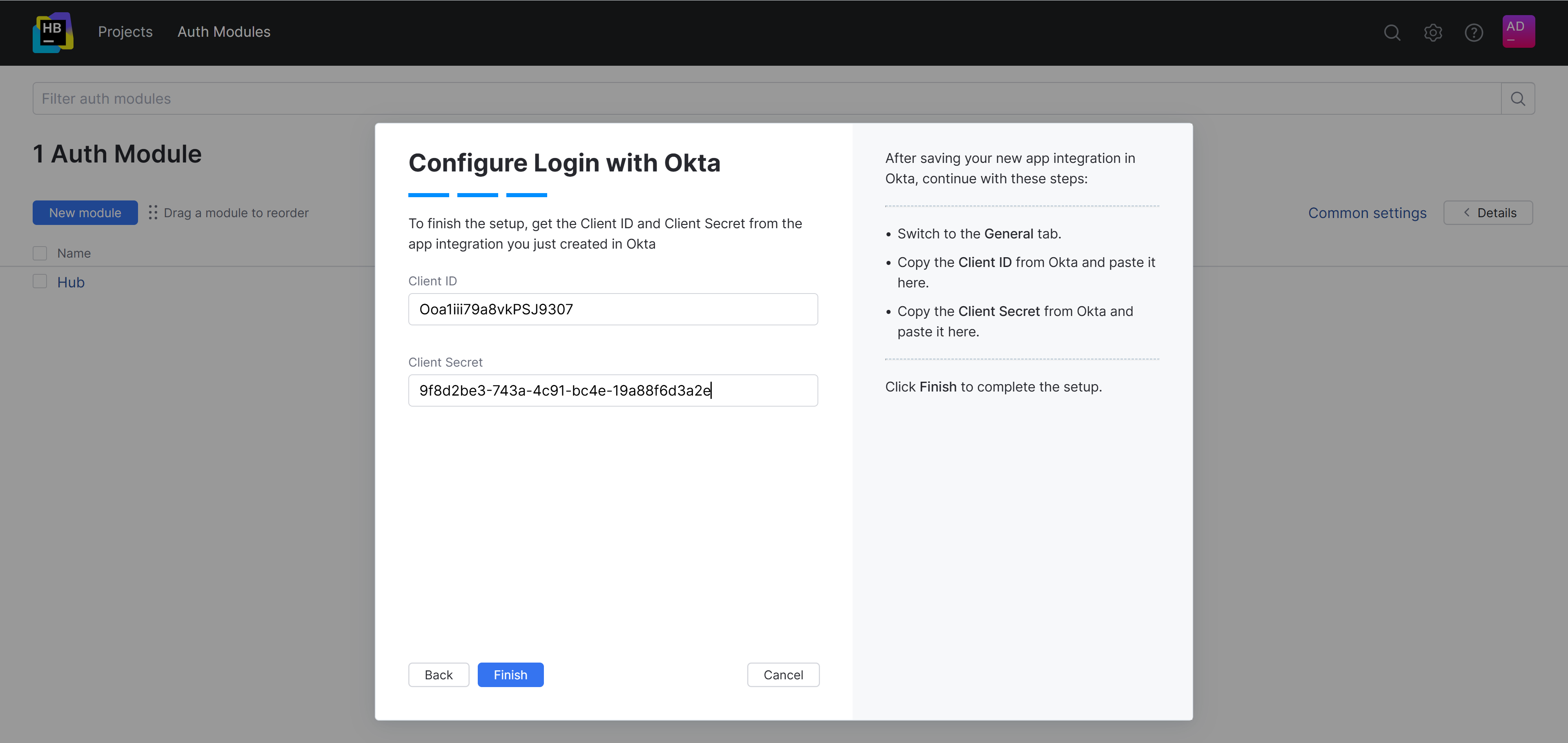Go Back to the previous wizard step

[438, 674]
